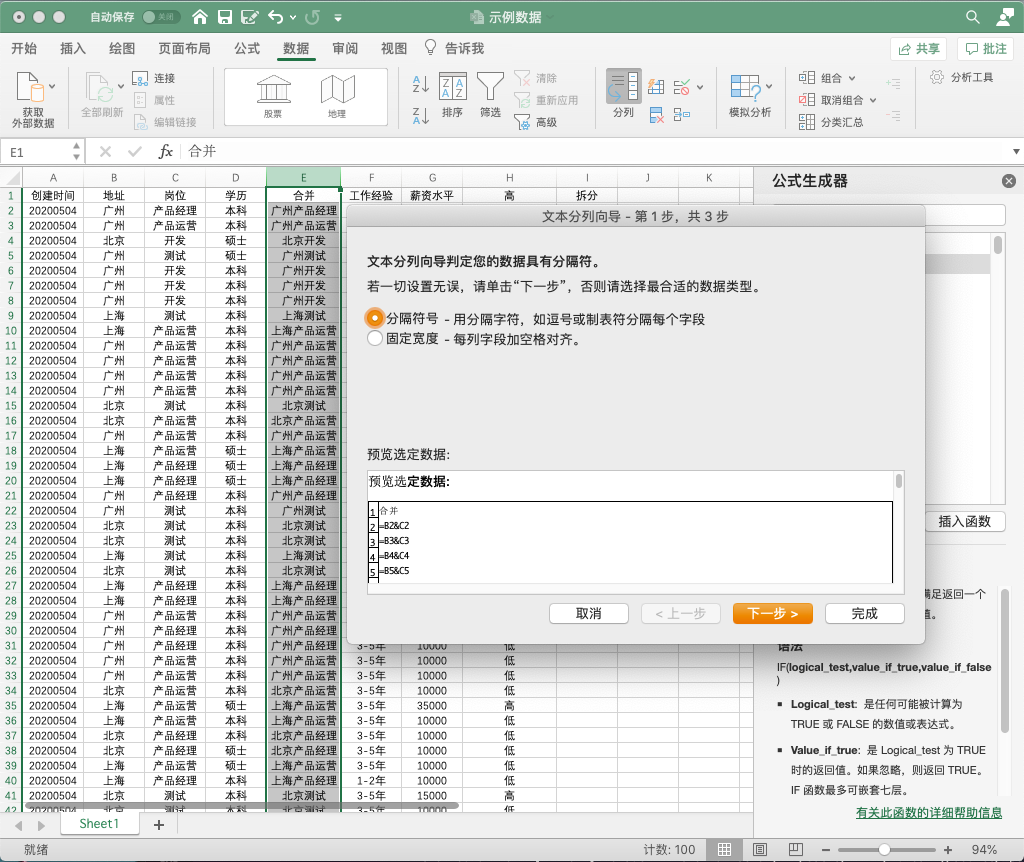
Task: Select the Delimited (分隔符号) radio option
Action: click(375, 318)
